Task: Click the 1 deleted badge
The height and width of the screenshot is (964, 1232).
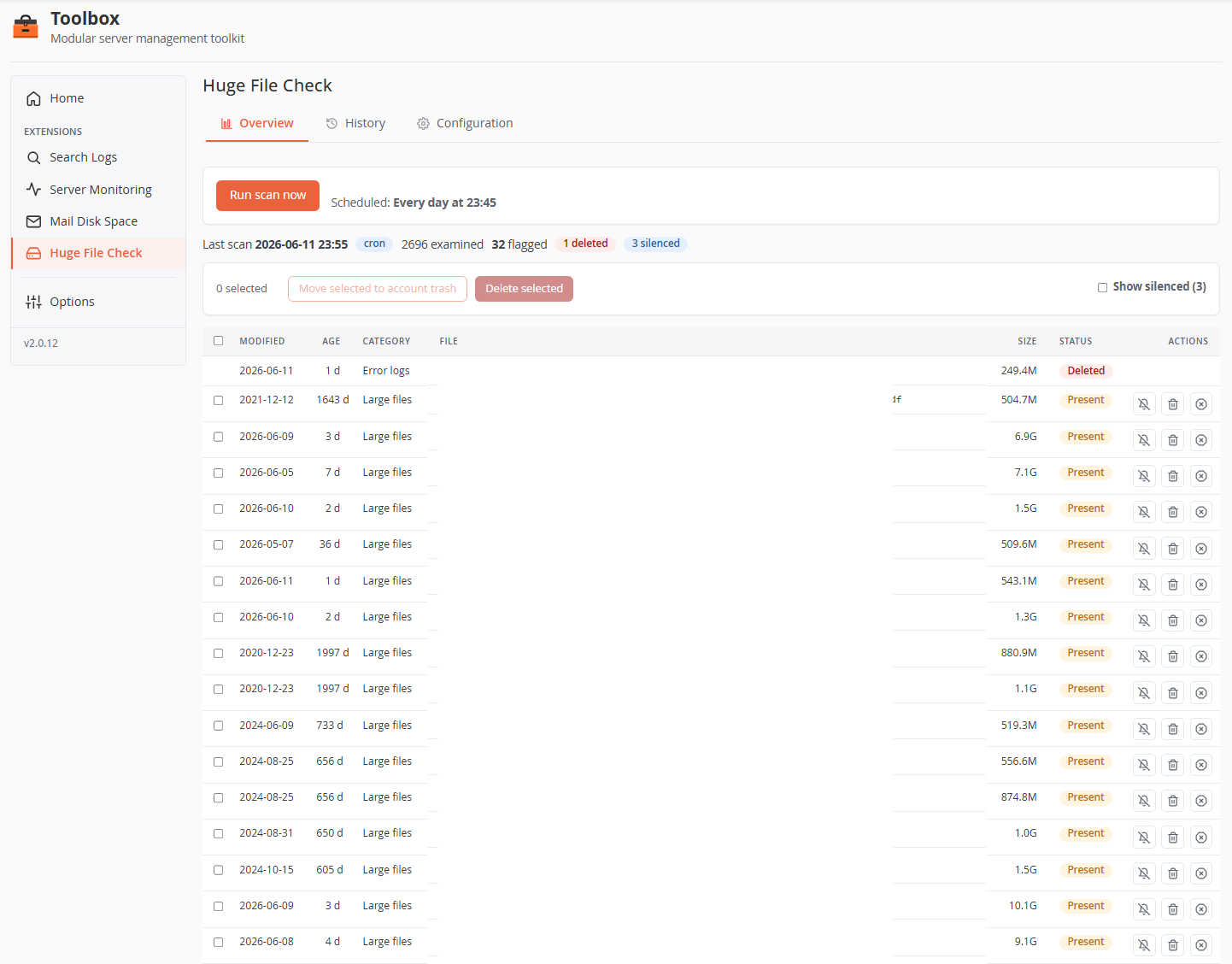Action: point(585,244)
